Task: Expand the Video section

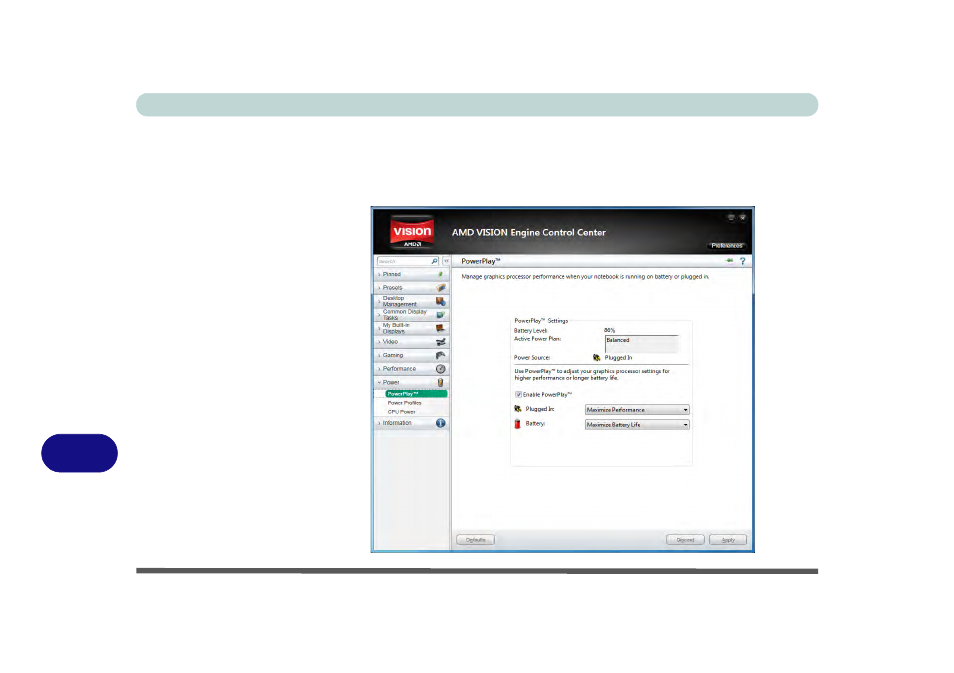Action: [x=411, y=342]
